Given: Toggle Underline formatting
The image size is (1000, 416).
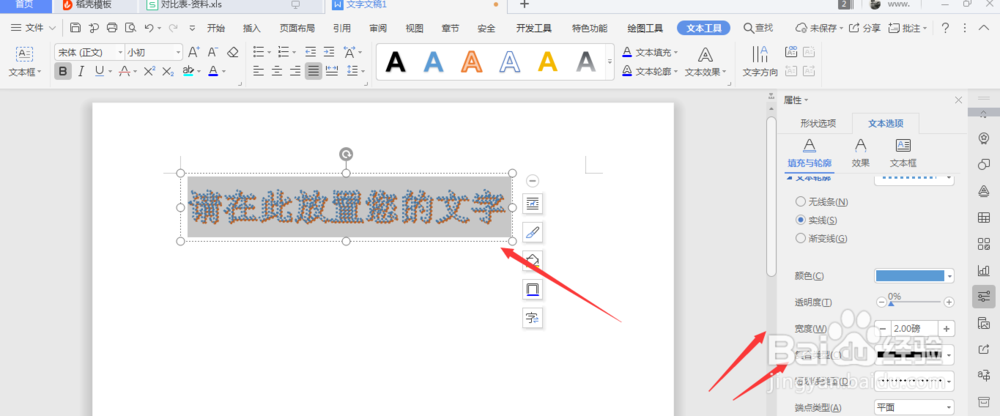Looking at the screenshot, I should (99, 71).
